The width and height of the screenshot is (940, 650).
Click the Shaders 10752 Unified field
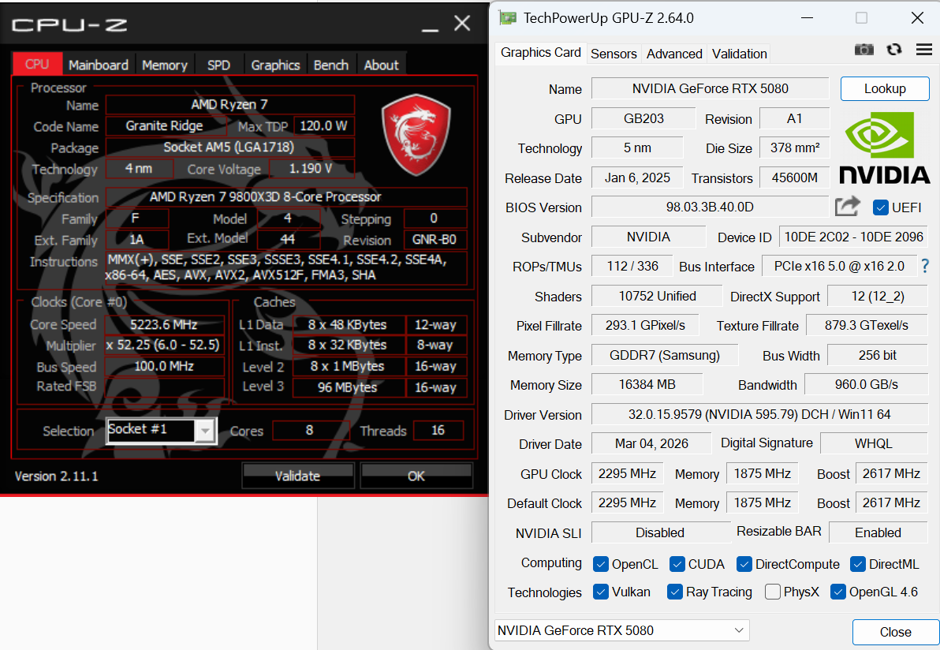(657, 296)
